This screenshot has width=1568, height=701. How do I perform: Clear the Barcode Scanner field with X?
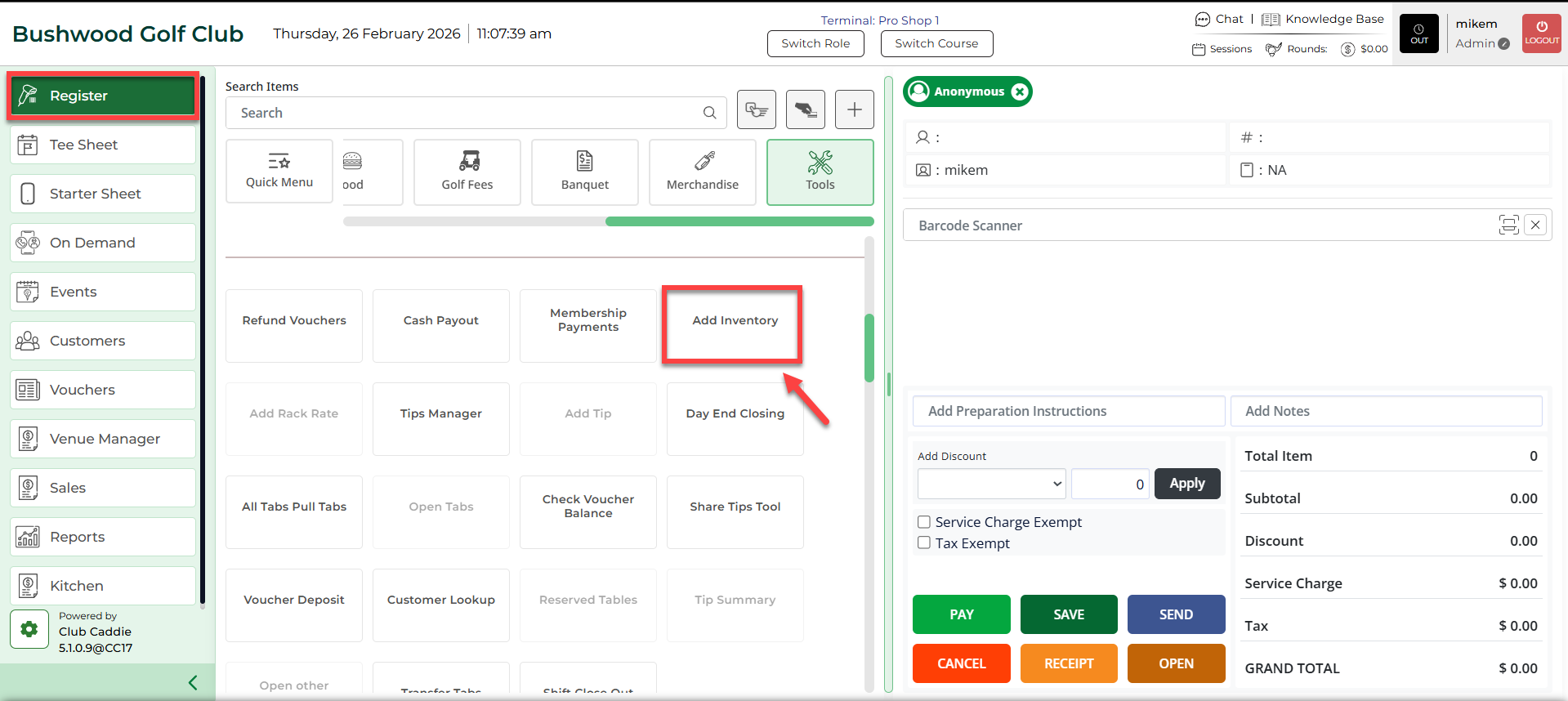tap(1535, 225)
